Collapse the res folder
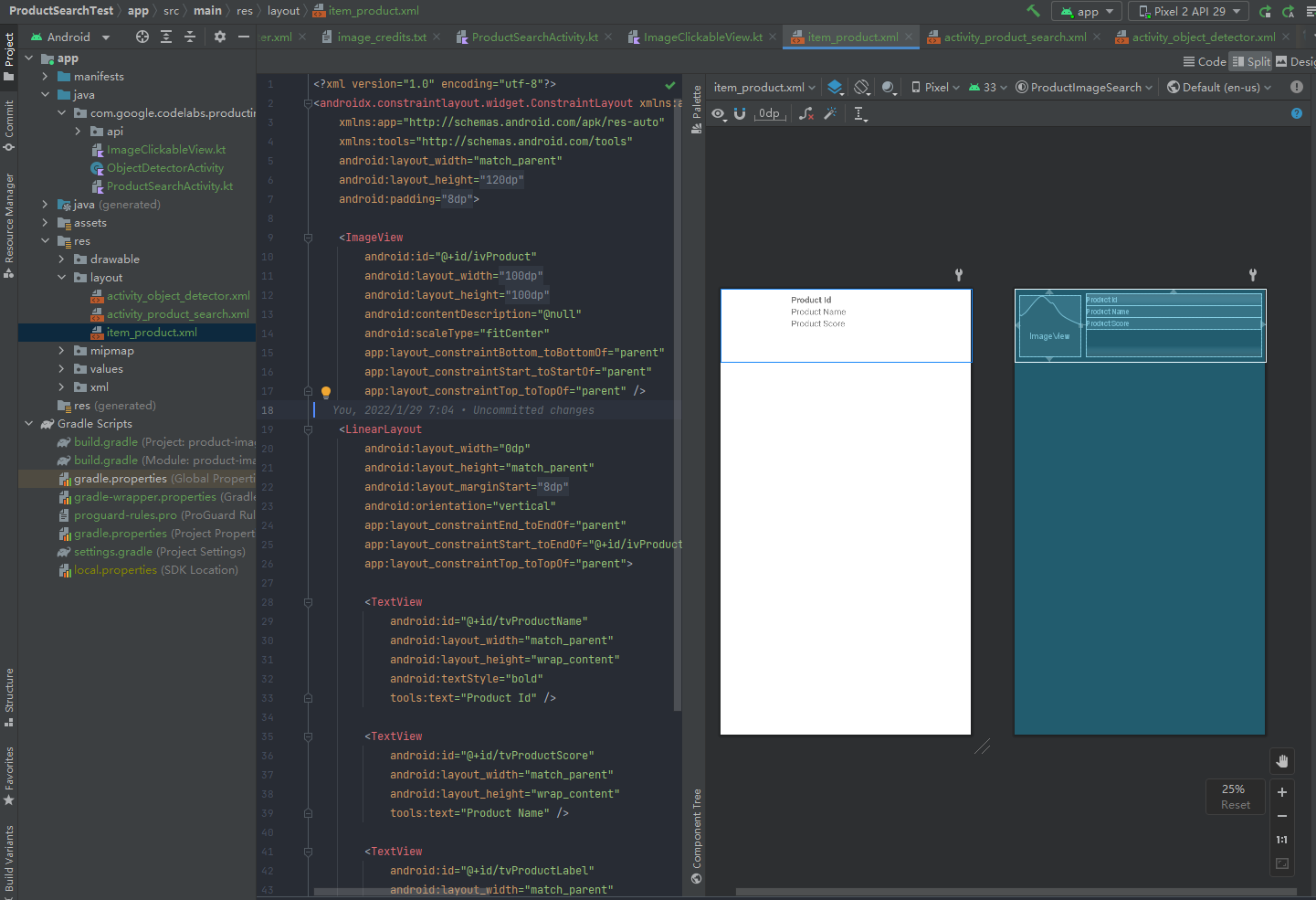 click(45, 241)
